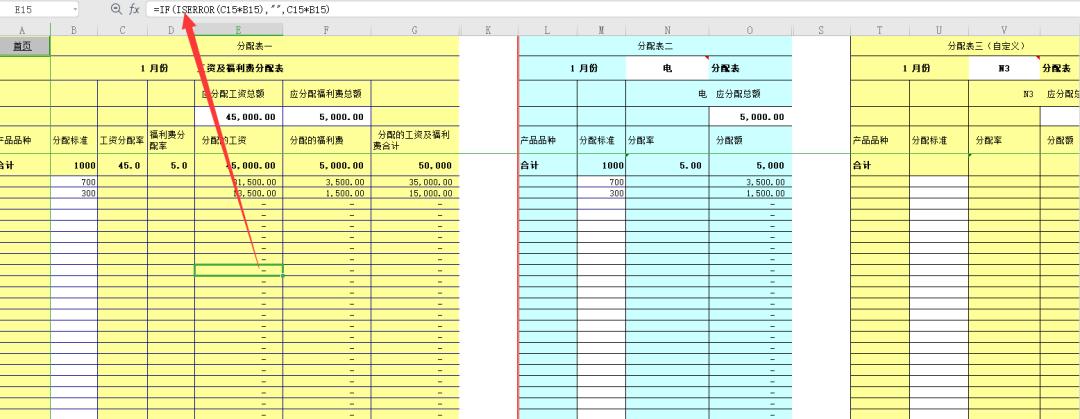Click the 分配表三（自定义） title cell
The height and width of the screenshot is (419, 1080).
pos(986,46)
